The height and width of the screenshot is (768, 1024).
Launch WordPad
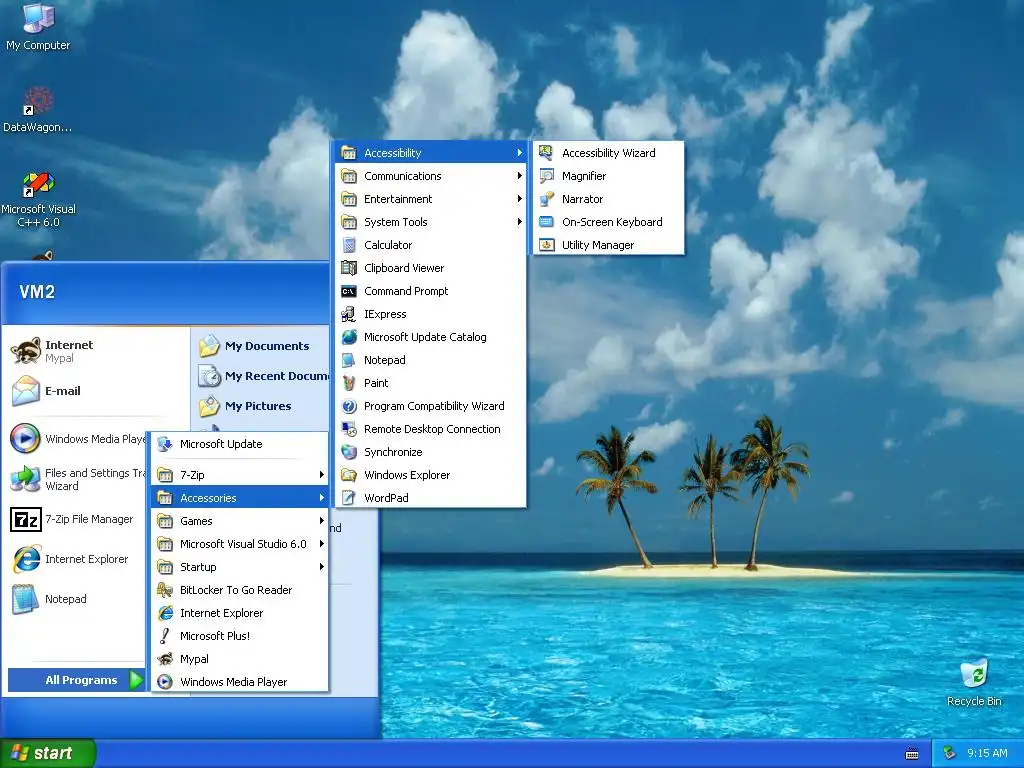coord(431,498)
